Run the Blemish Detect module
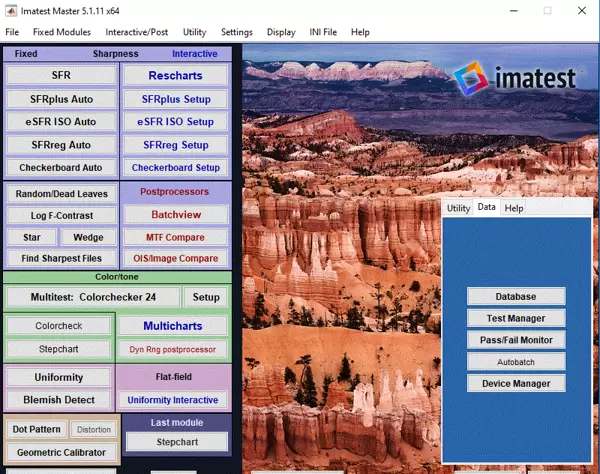 coord(58,400)
